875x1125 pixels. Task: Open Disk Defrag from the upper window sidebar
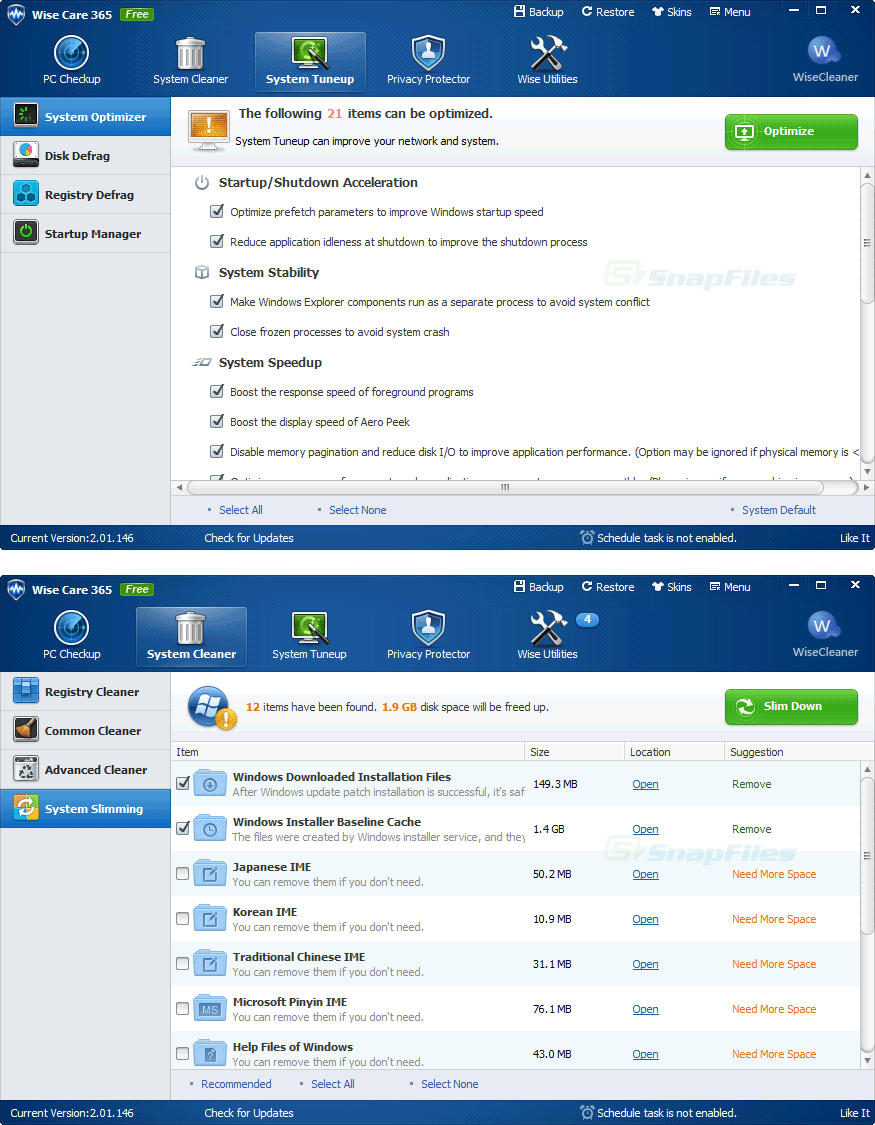tap(85, 156)
